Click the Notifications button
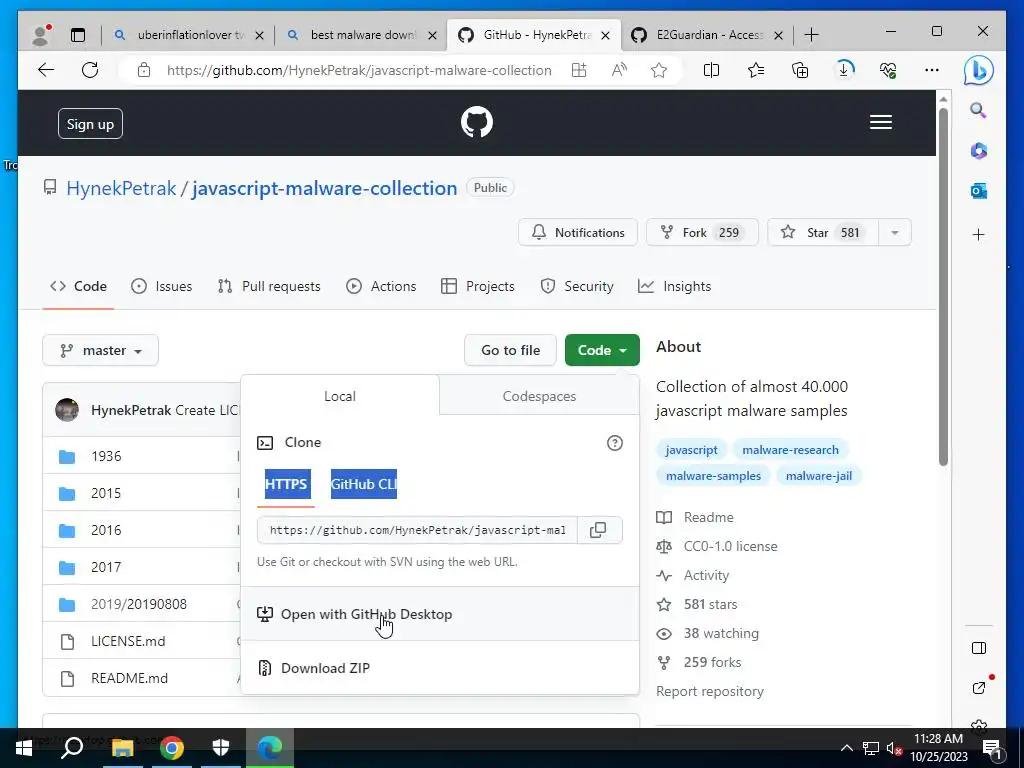 578,232
